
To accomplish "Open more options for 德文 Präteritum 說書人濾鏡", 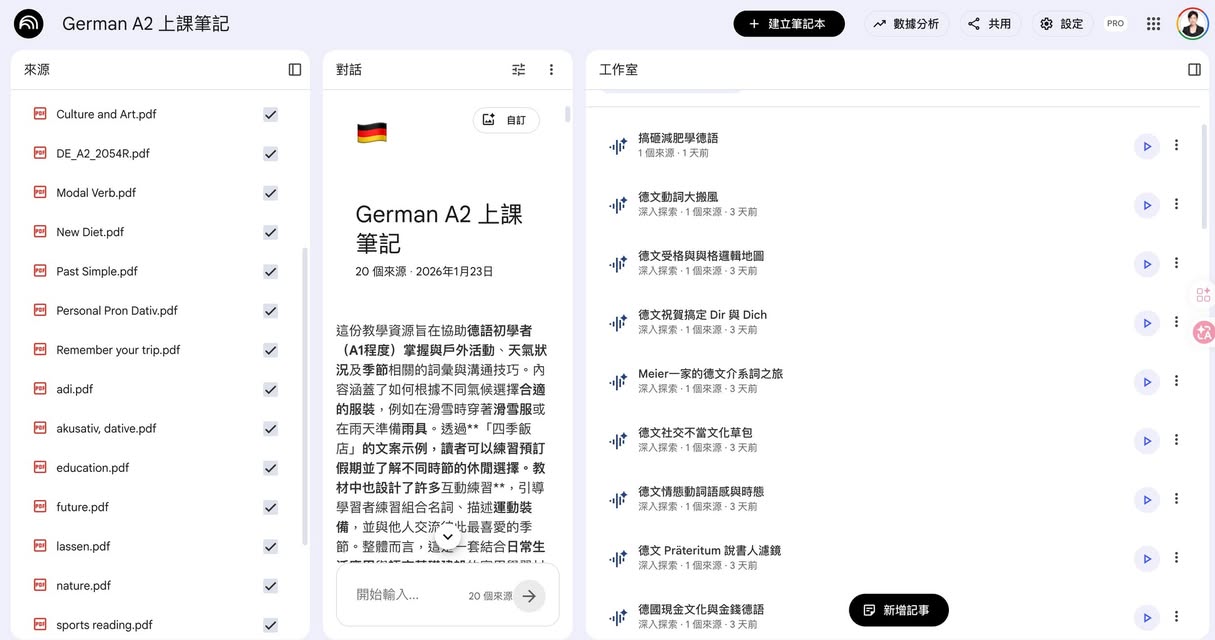I will (1177, 558).
